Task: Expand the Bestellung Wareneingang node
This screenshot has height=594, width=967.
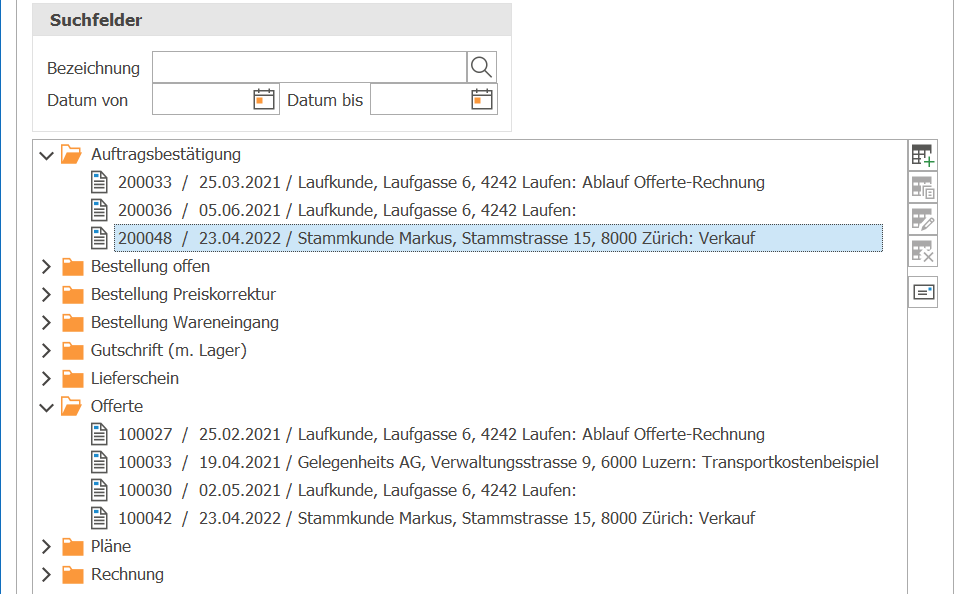Action: (x=46, y=323)
